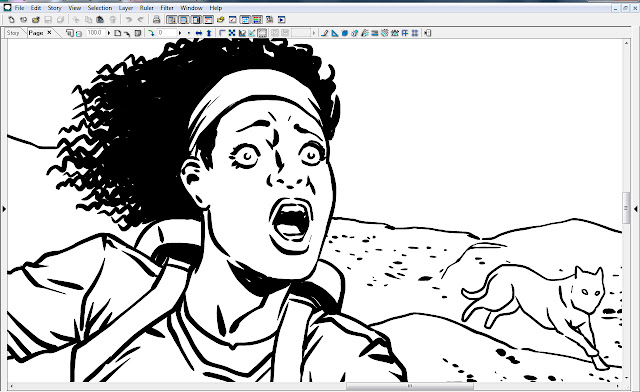Screen dimensions: 640x392
Task: Open the Filter menu
Action: (167, 8)
